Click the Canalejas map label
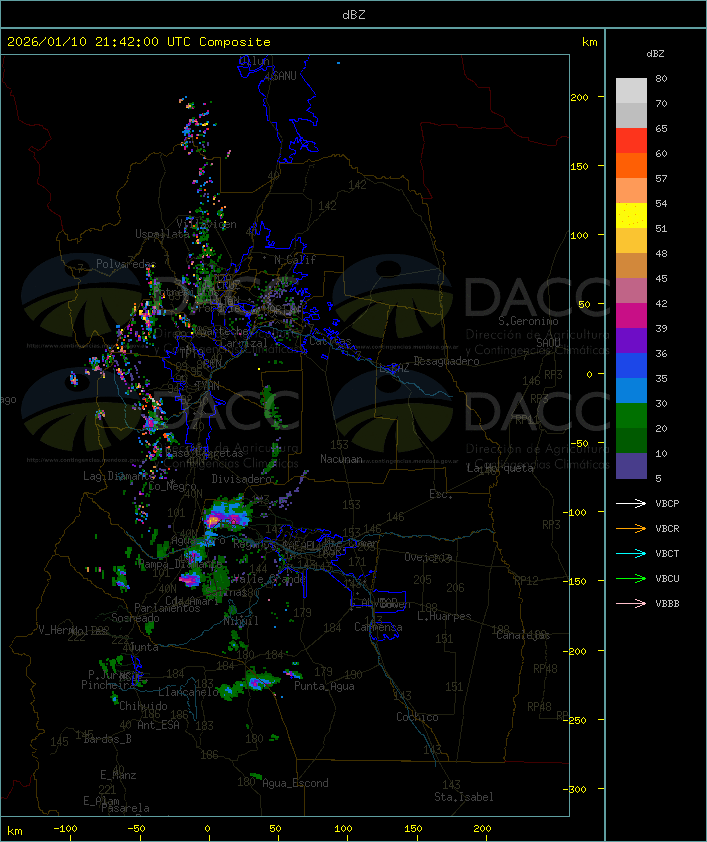Screen dimensions: 707x842 523,635
